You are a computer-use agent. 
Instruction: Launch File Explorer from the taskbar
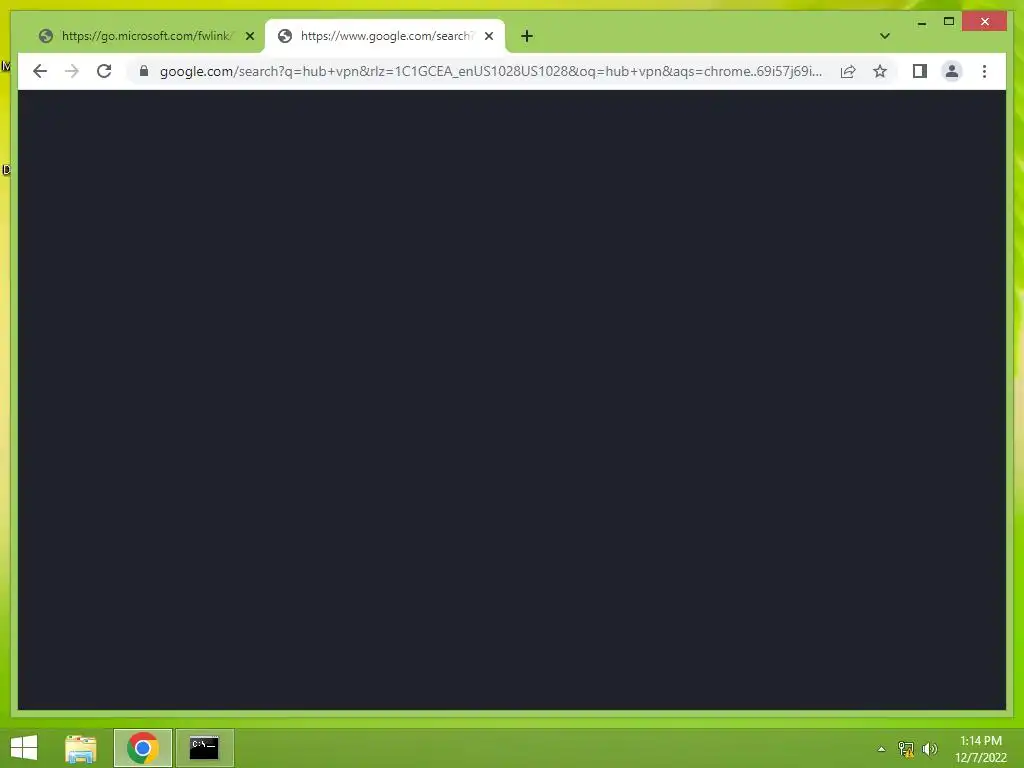coord(80,748)
